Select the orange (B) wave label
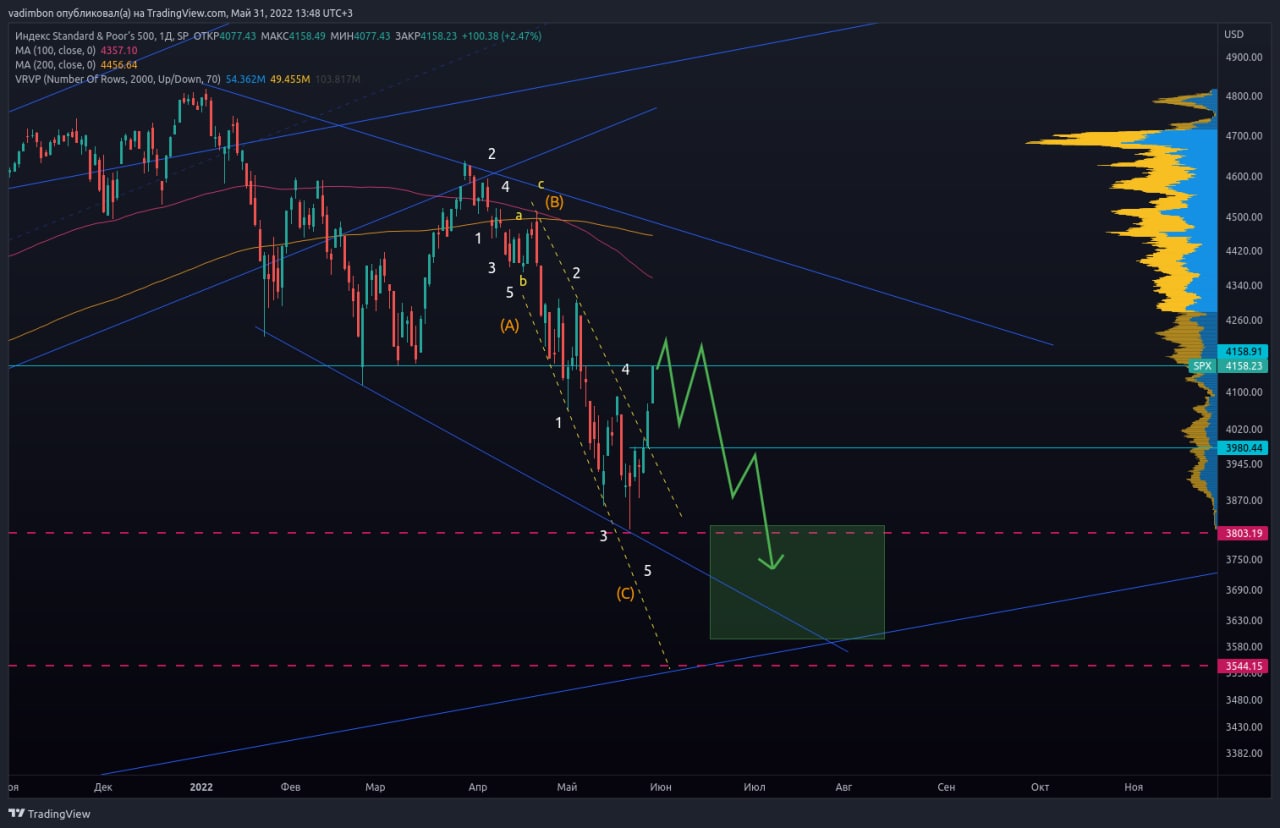 click(554, 202)
